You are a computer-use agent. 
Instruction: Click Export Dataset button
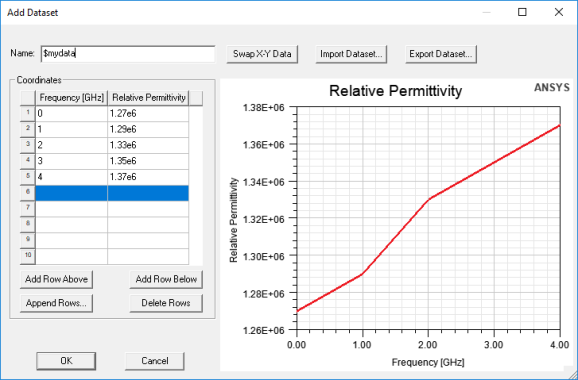(x=441, y=54)
